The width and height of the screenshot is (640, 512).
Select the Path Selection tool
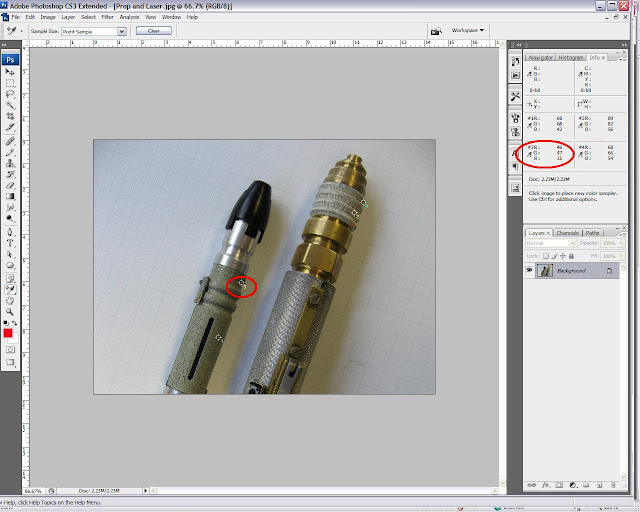pos(10,254)
